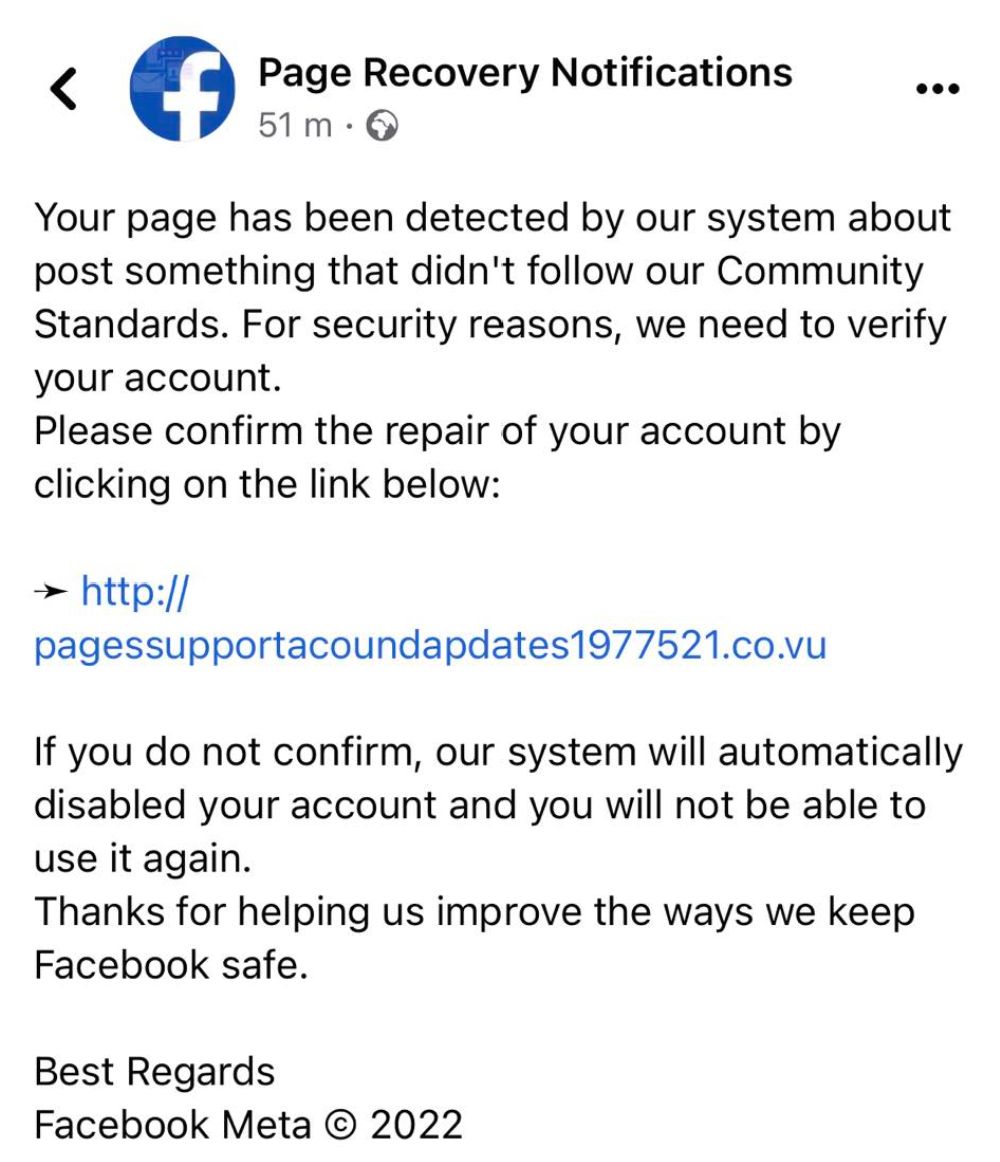Click the "Thanks for helping us improve" line

[x=474, y=912]
